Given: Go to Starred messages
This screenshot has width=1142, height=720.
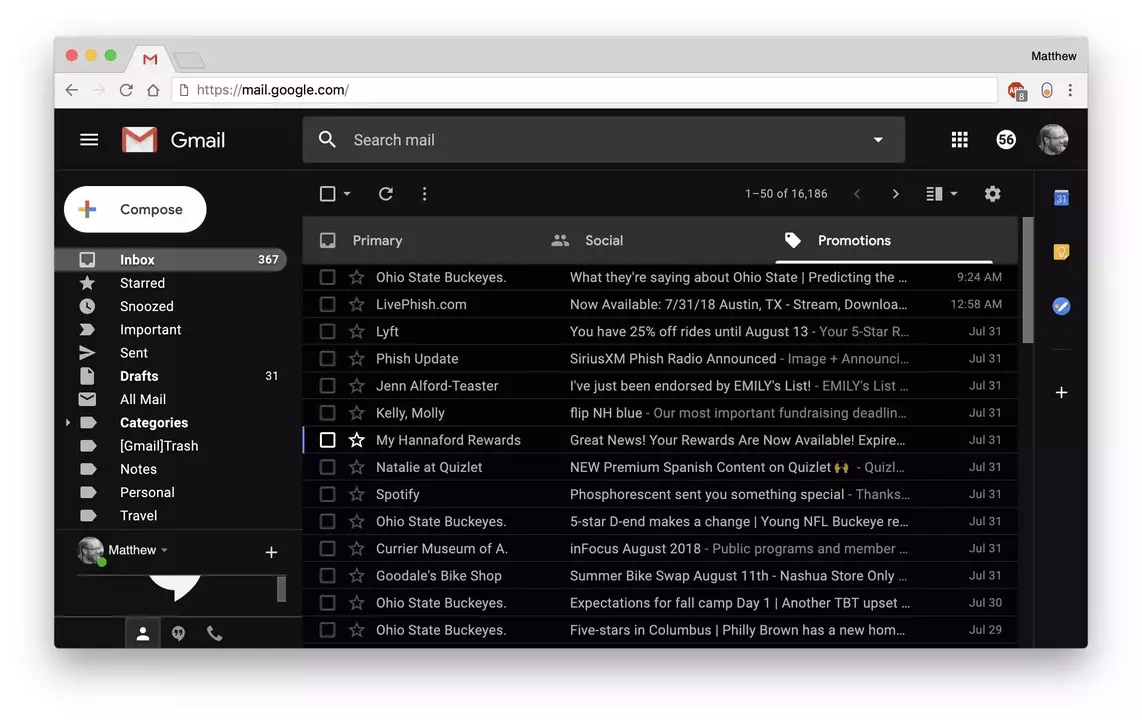Looking at the screenshot, I should click(x=170, y=283).
